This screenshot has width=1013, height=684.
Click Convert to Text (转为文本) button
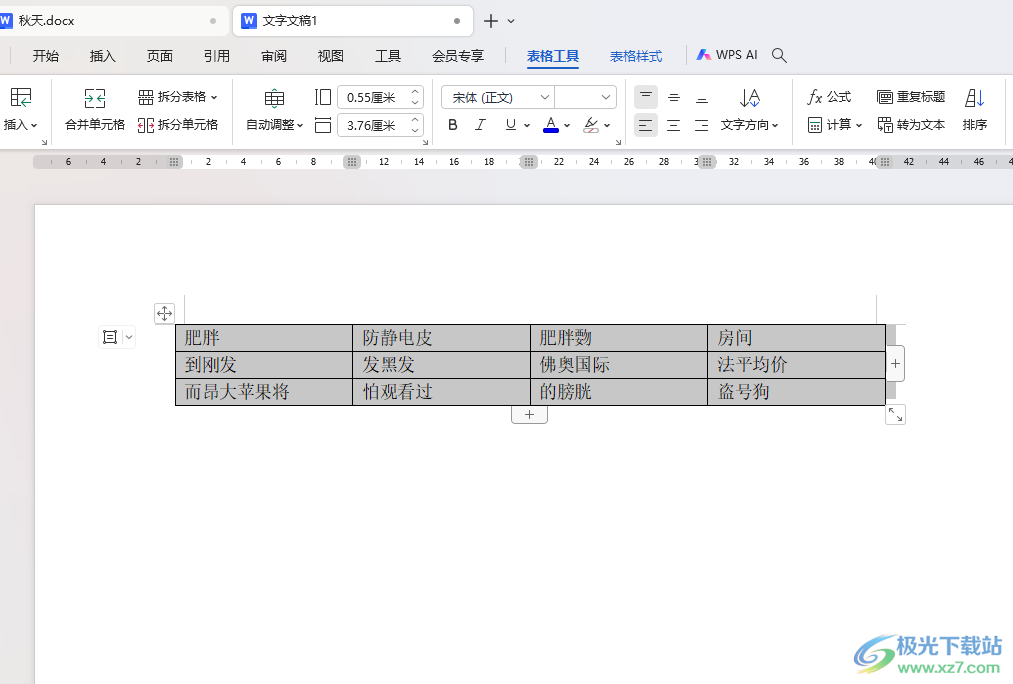click(911, 125)
